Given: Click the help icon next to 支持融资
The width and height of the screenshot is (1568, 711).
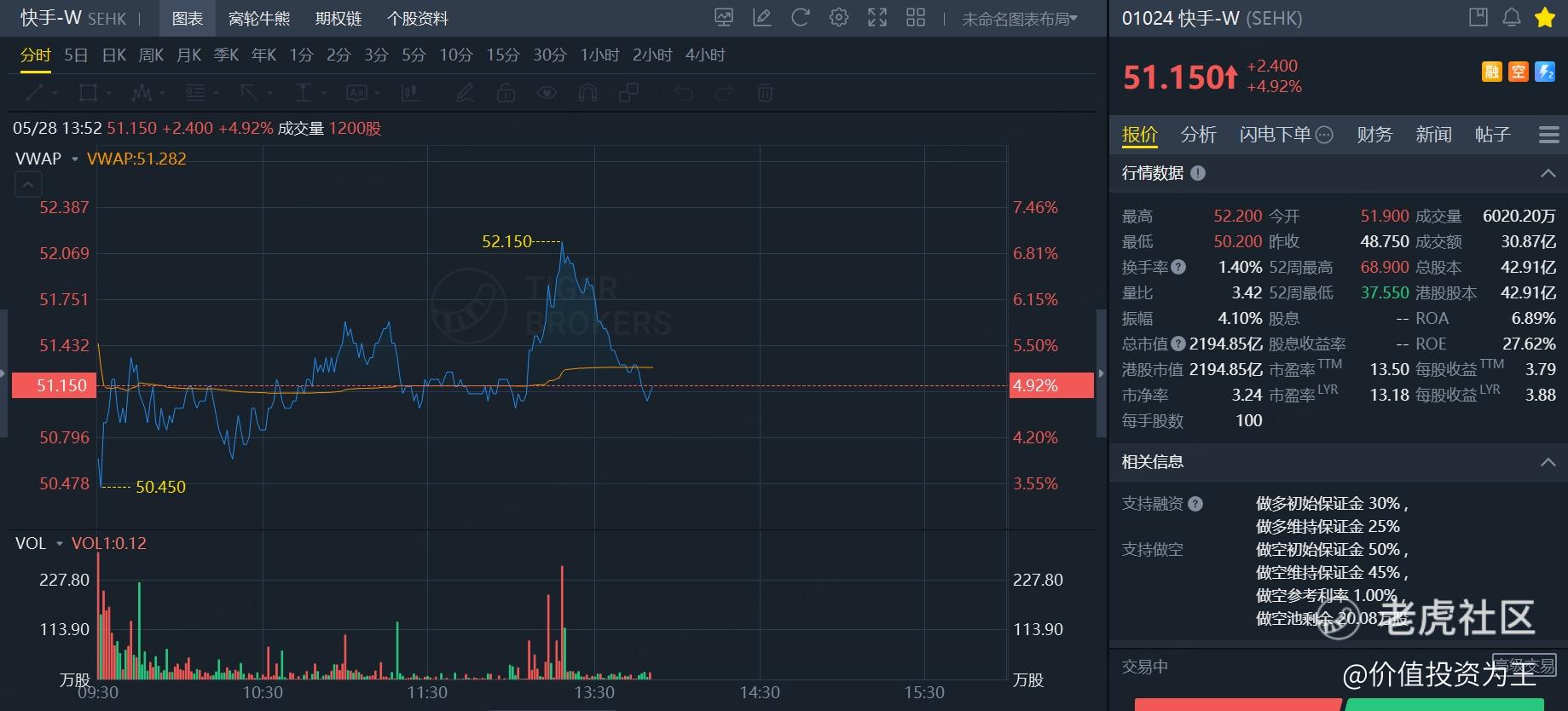Looking at the screenshot, I should click(1195, 504).
